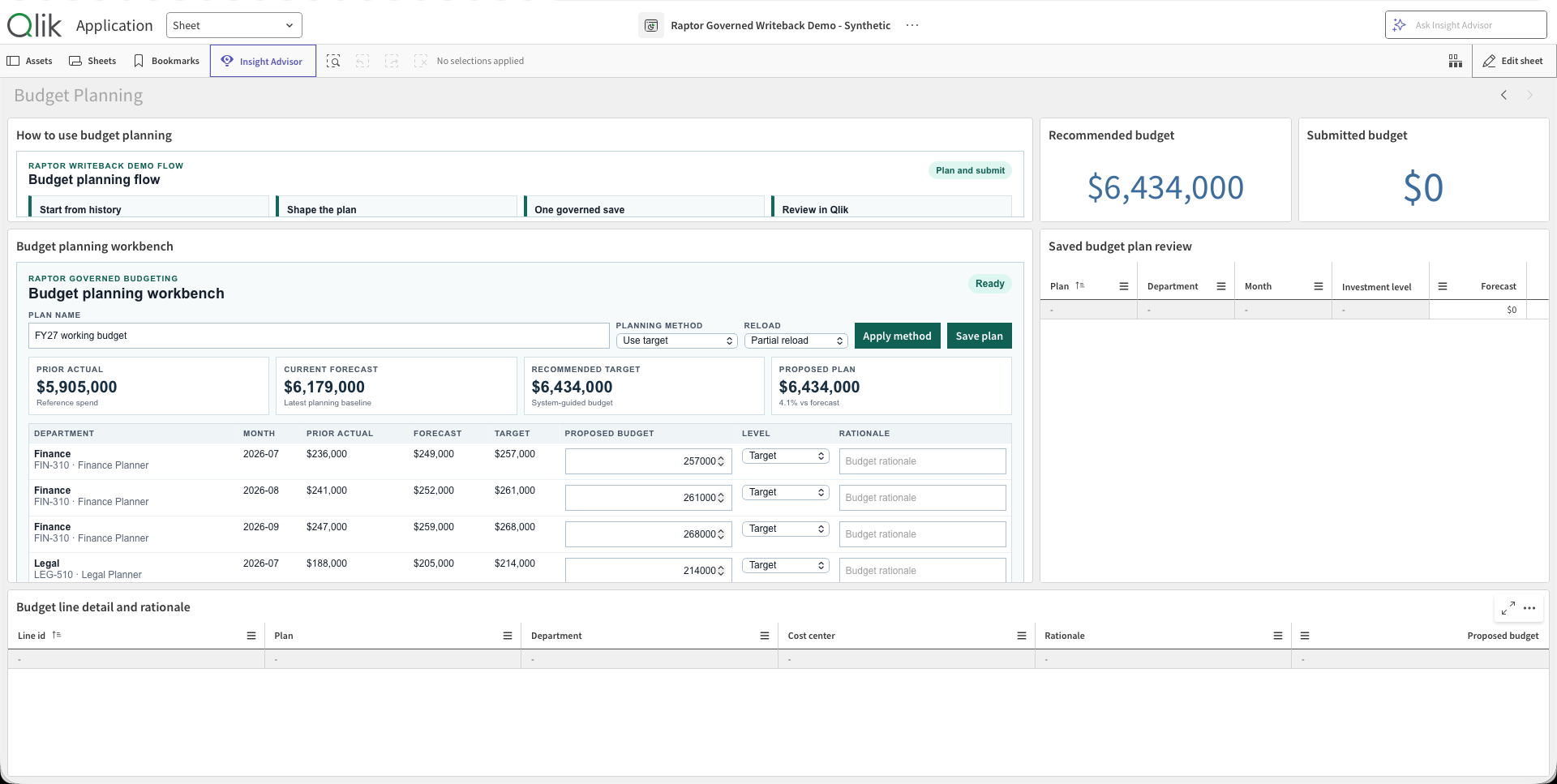
Task: Open the Cost center column menu icon
Action: click(x=1022, y=636)
